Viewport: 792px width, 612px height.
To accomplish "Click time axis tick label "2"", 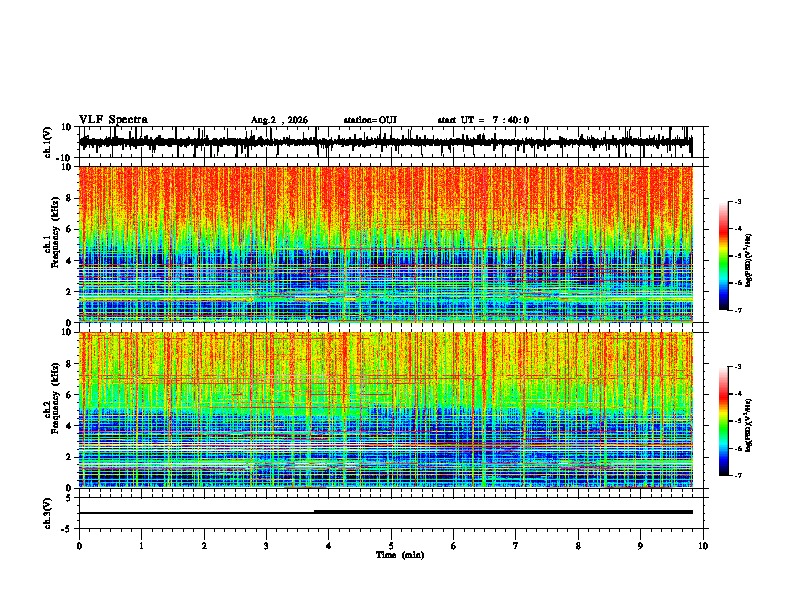I will pyautogui.click(x=204, y=546).
